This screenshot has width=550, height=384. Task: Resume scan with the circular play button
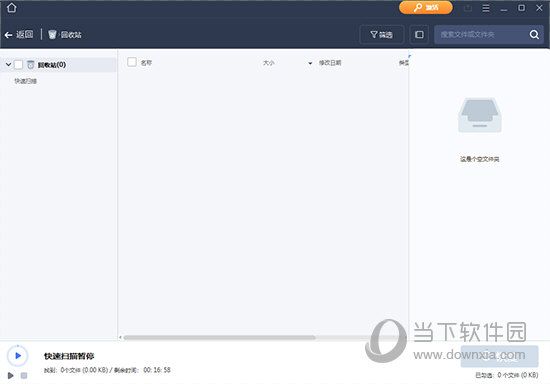click(x=18, y=356)
